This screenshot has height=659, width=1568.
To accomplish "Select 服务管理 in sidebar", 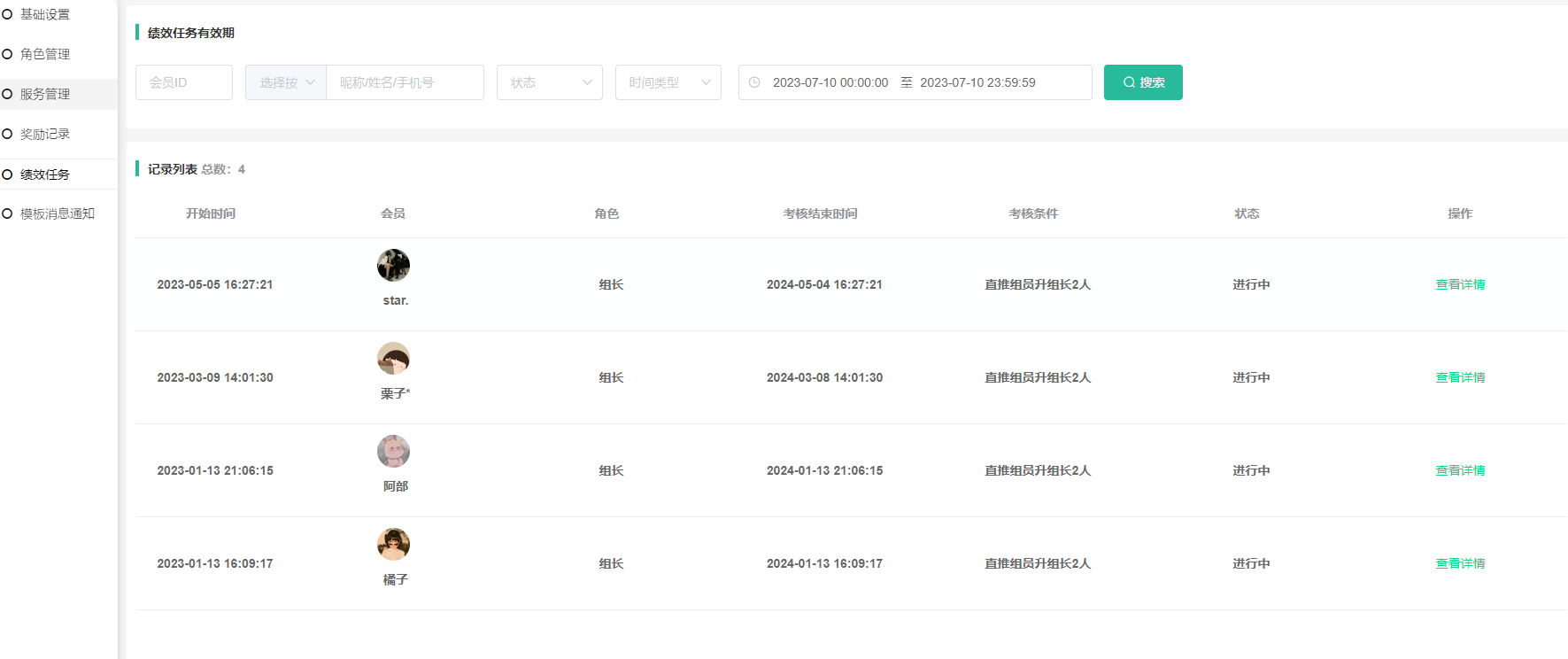I will (45, 94).
